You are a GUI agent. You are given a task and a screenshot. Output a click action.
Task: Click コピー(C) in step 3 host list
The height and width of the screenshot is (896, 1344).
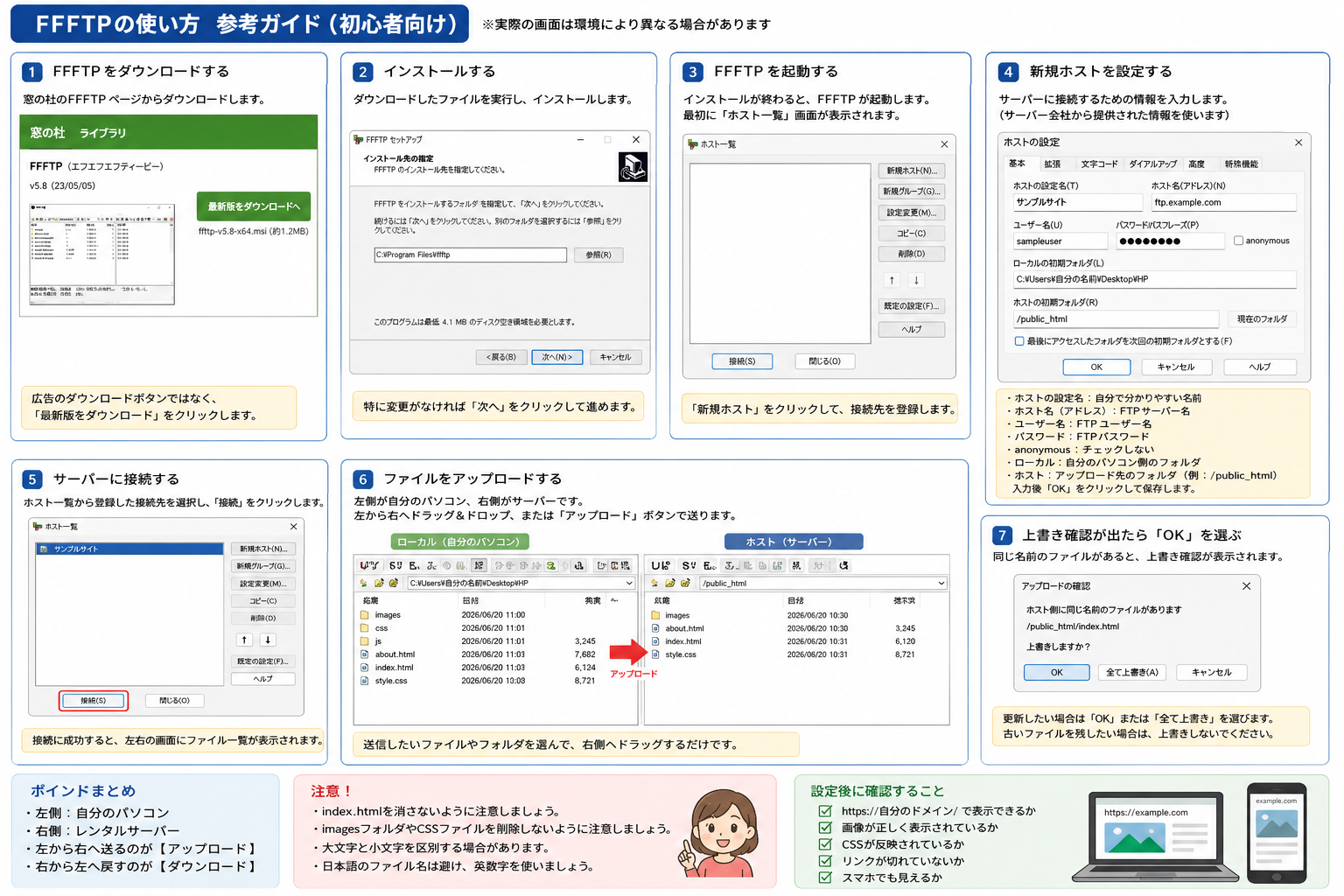click(x=912, y=234)
